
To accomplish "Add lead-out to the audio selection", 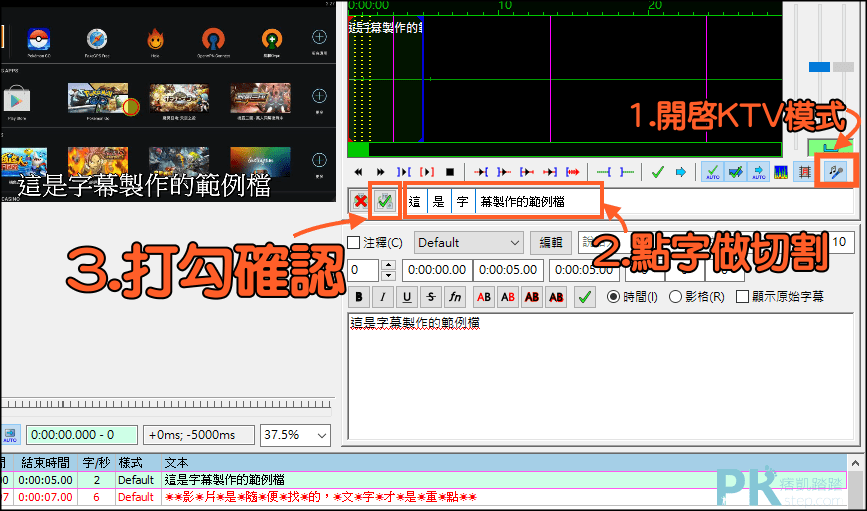I will click(626, 172).
